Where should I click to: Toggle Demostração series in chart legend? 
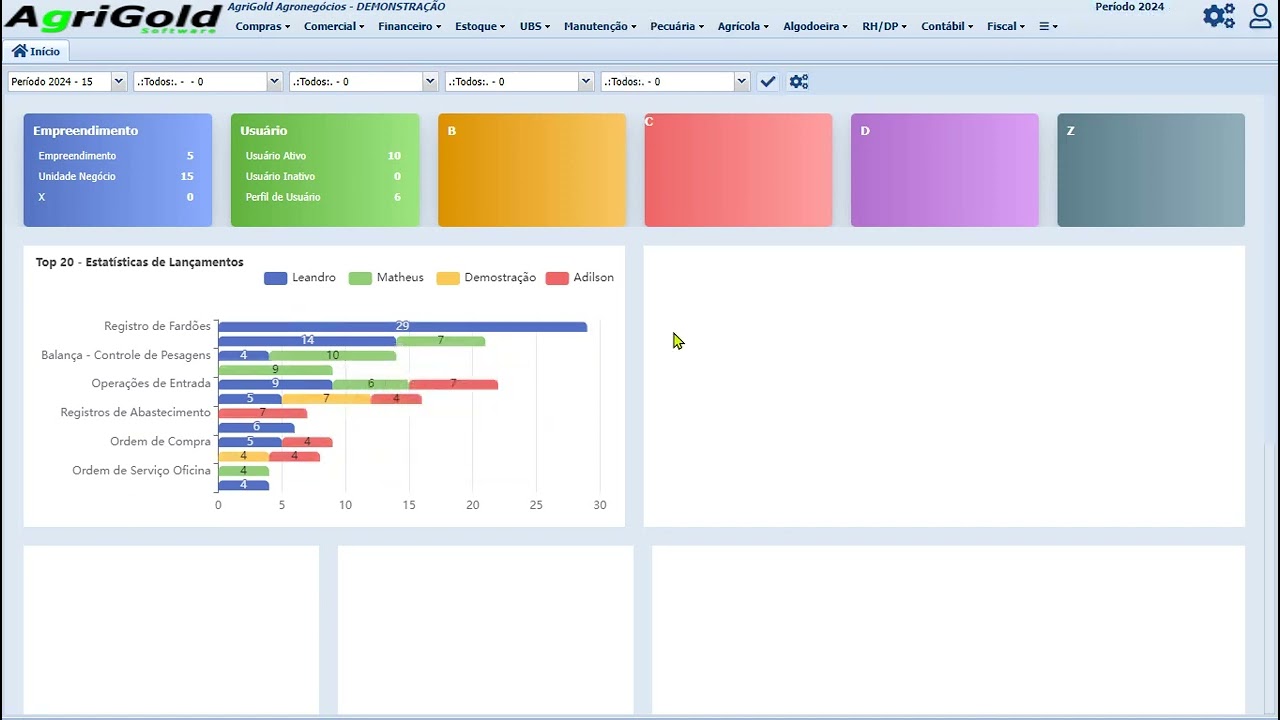coord(486,278)
